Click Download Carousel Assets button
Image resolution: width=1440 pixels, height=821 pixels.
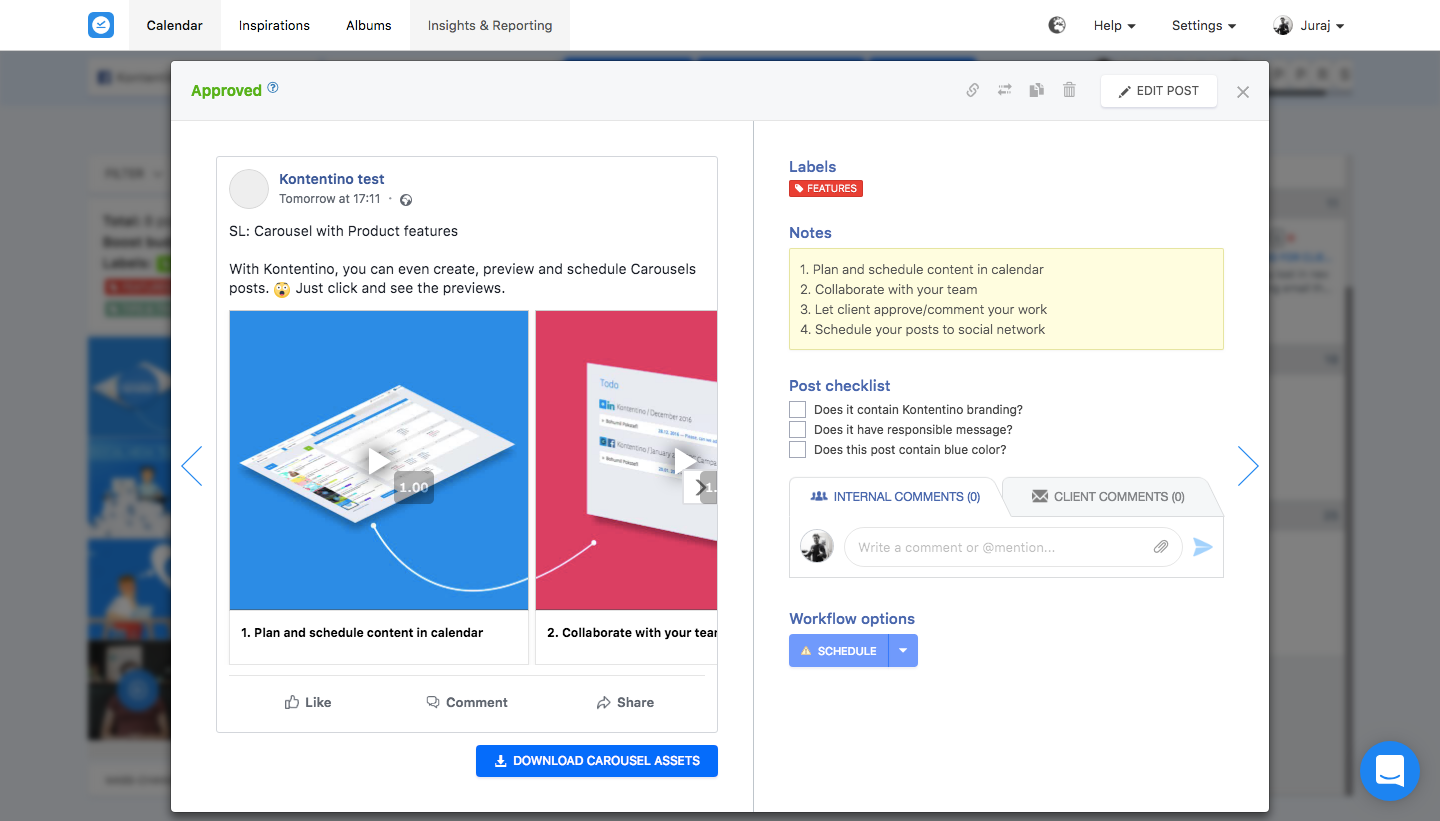597,761
